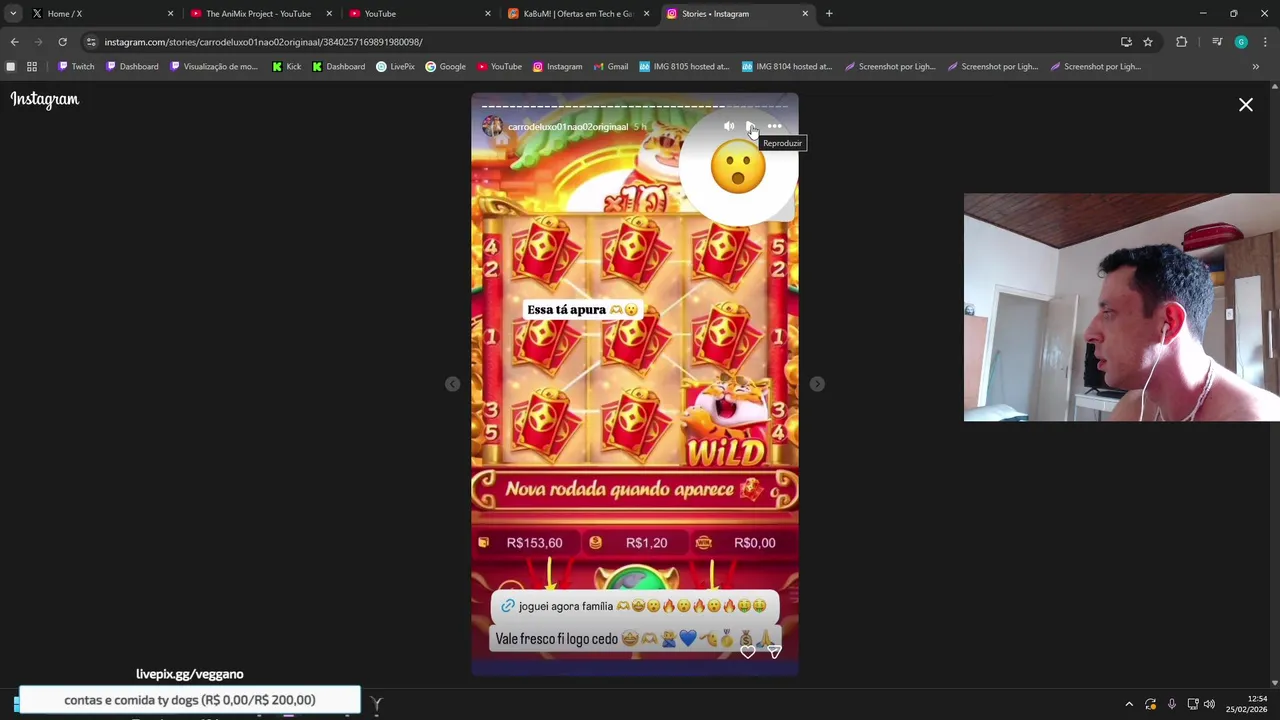Image resolution: width=1280 pixels, height=720 pixels.
Task: Switch to the KaBuM! Ofertas tab
Action: point(577,14)
